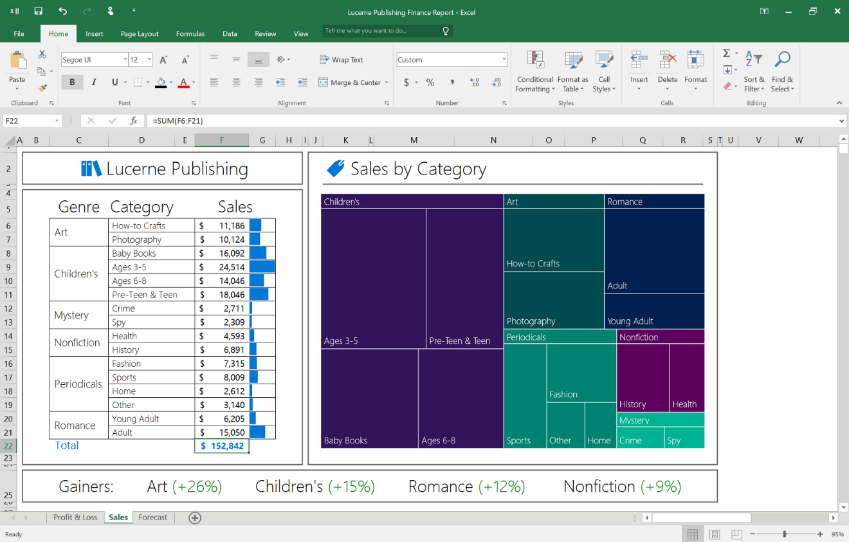Click the Format Painter icon
The image size is (849, 542).
coord(42,86)
